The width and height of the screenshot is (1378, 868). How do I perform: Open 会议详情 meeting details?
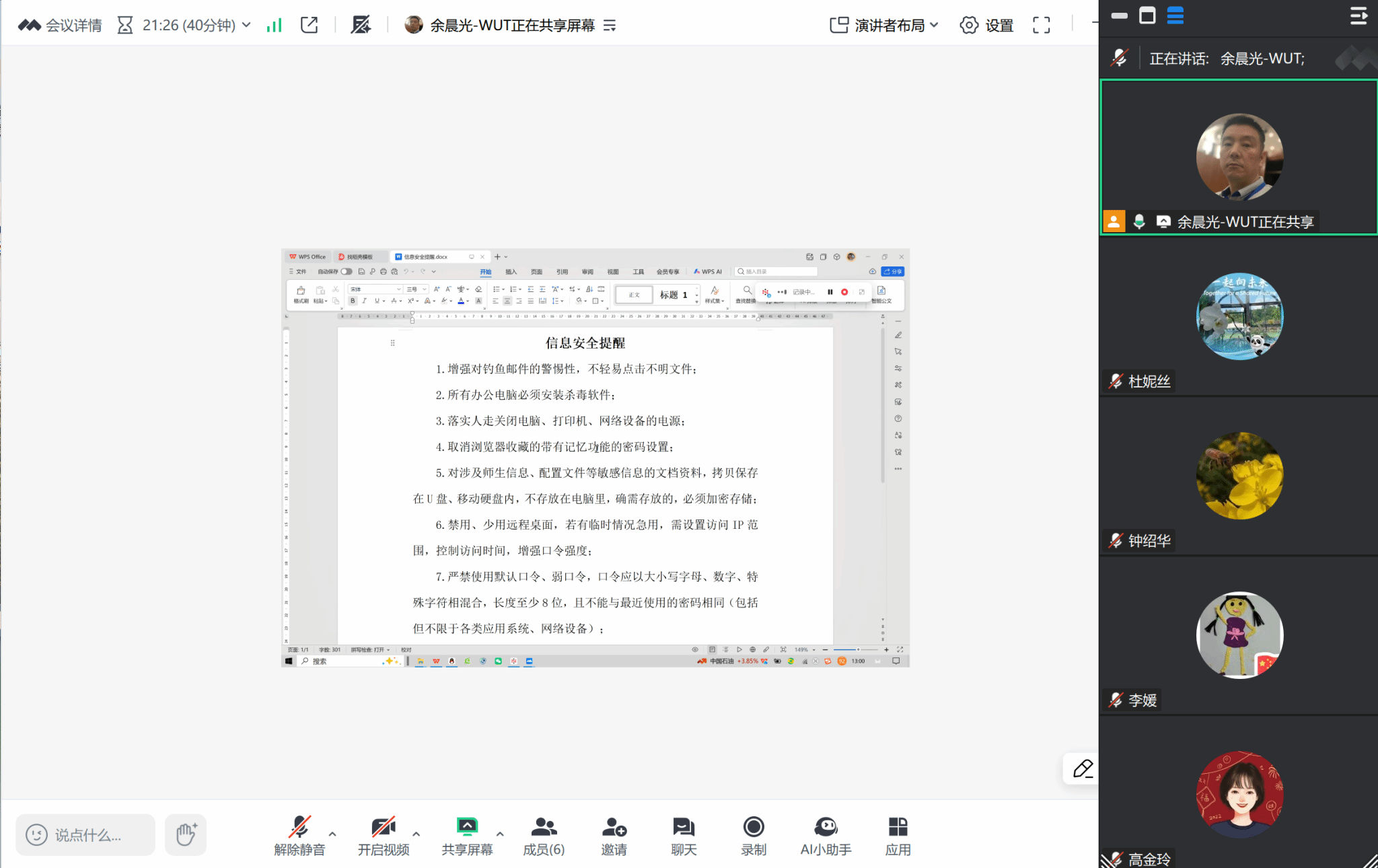60,26
